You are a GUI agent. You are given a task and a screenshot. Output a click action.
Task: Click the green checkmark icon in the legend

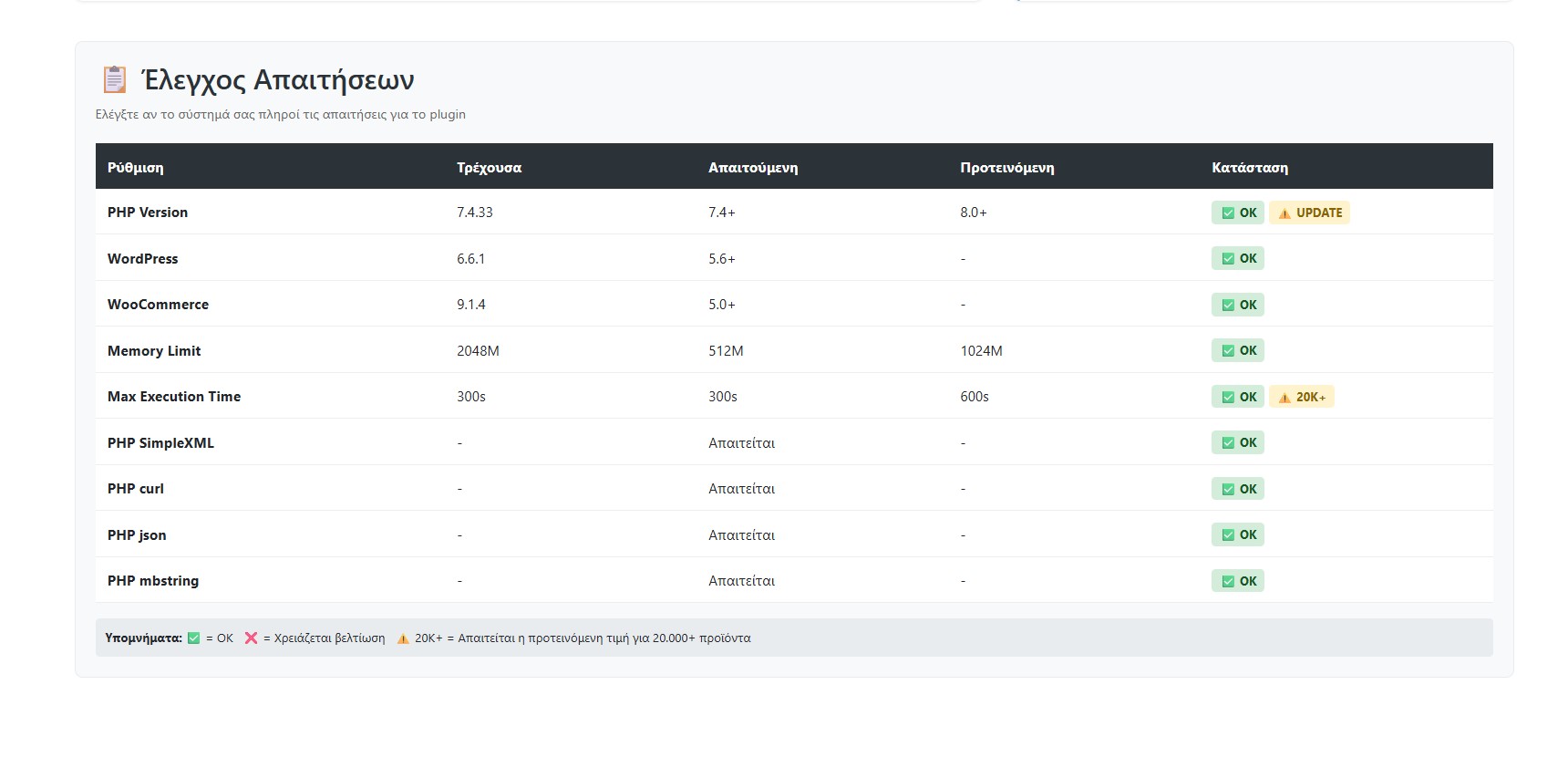[193, 638]
